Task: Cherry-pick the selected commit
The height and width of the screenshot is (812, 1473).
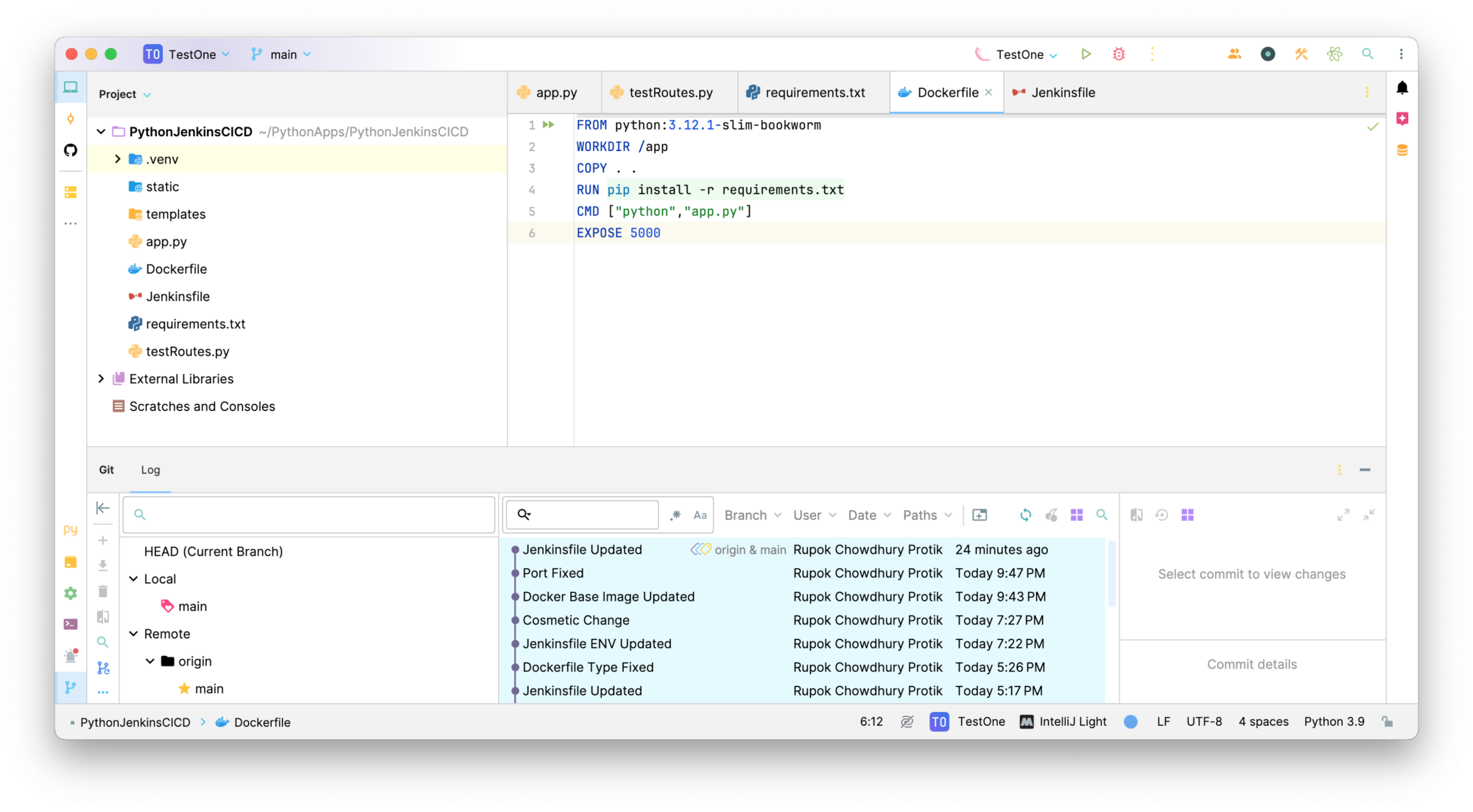Action: coord(1052,515)
